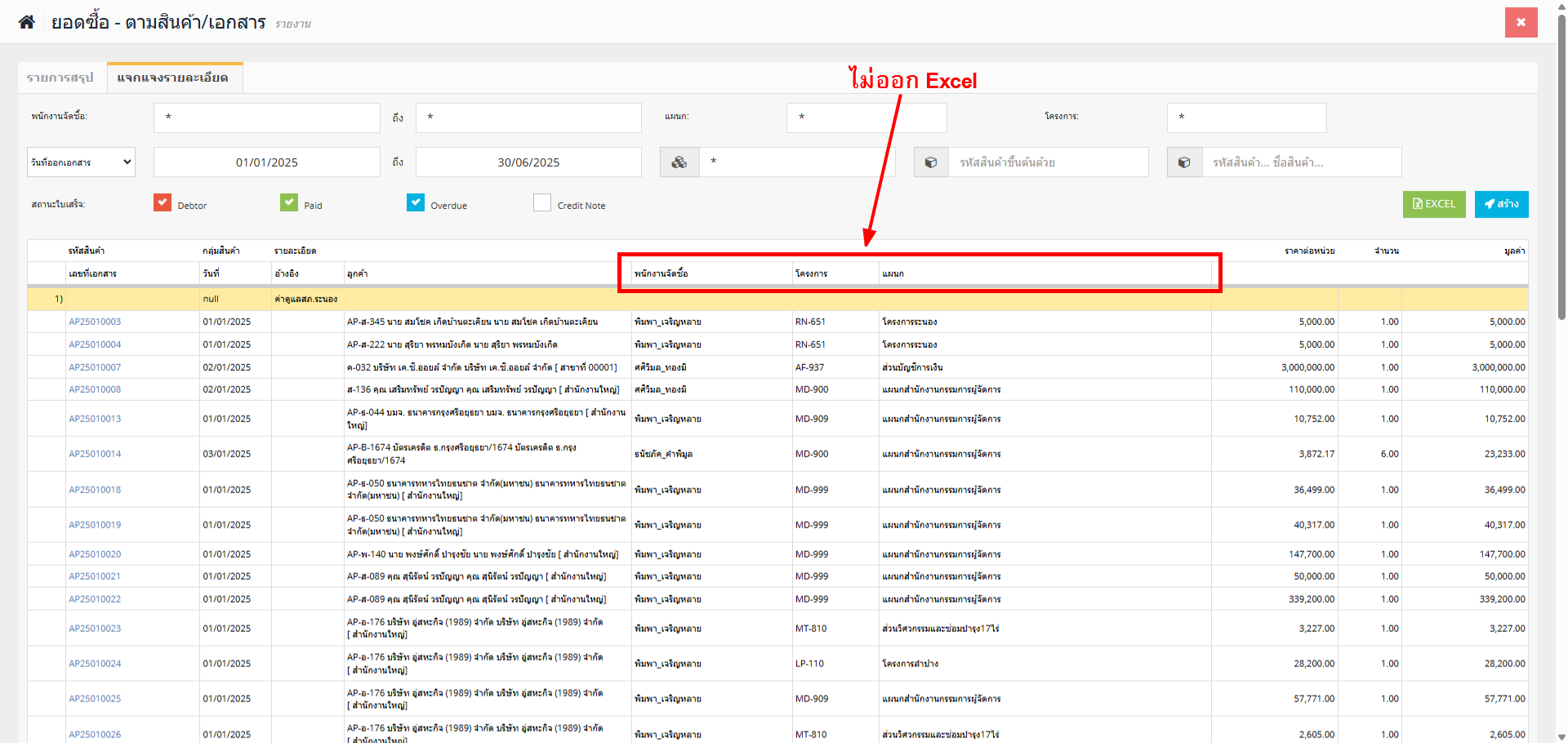
Task: Open document AP25010013
Action: click(x=95, y=419)
